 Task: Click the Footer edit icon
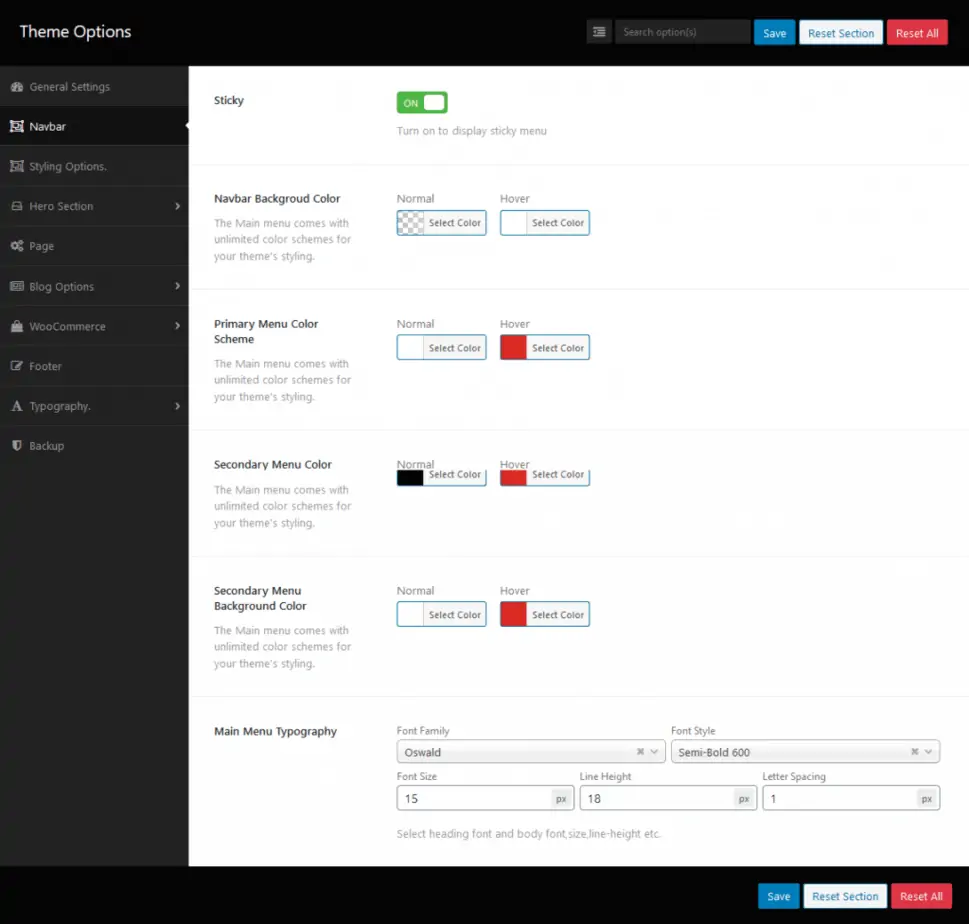coord(17,366)
